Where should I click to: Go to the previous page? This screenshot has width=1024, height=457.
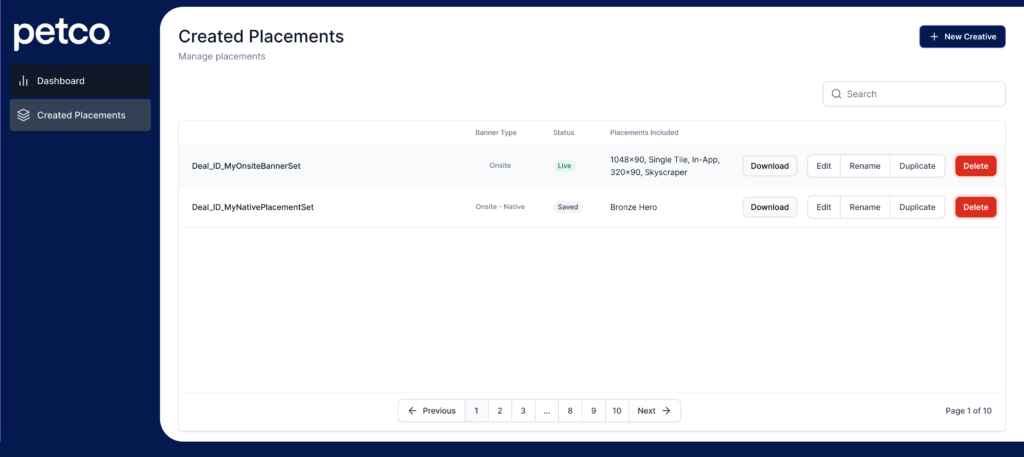pyautogui.click(x=431, y=411)
